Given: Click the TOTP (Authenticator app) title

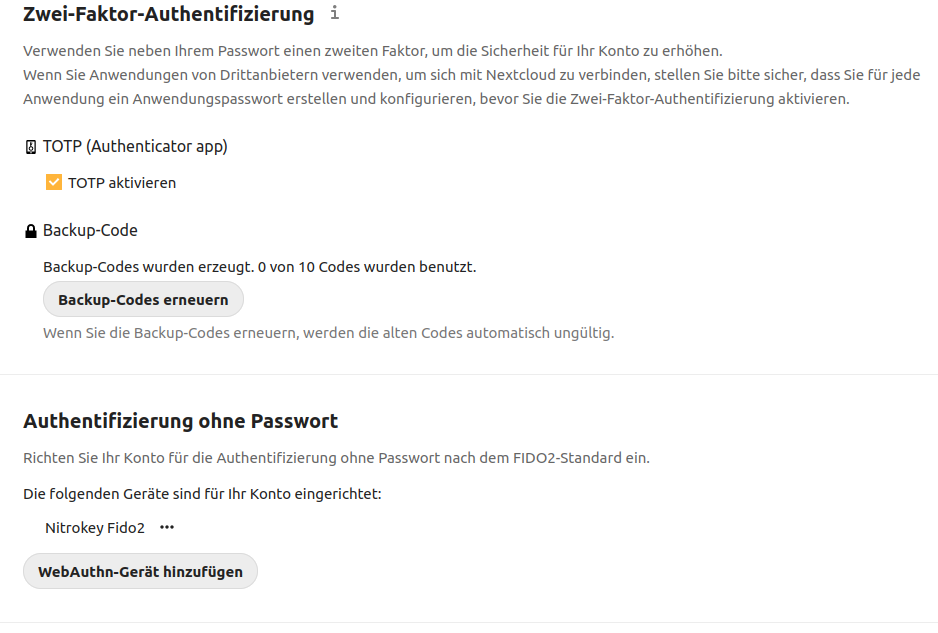Looking at the screenshot, I should click(135, 147).
